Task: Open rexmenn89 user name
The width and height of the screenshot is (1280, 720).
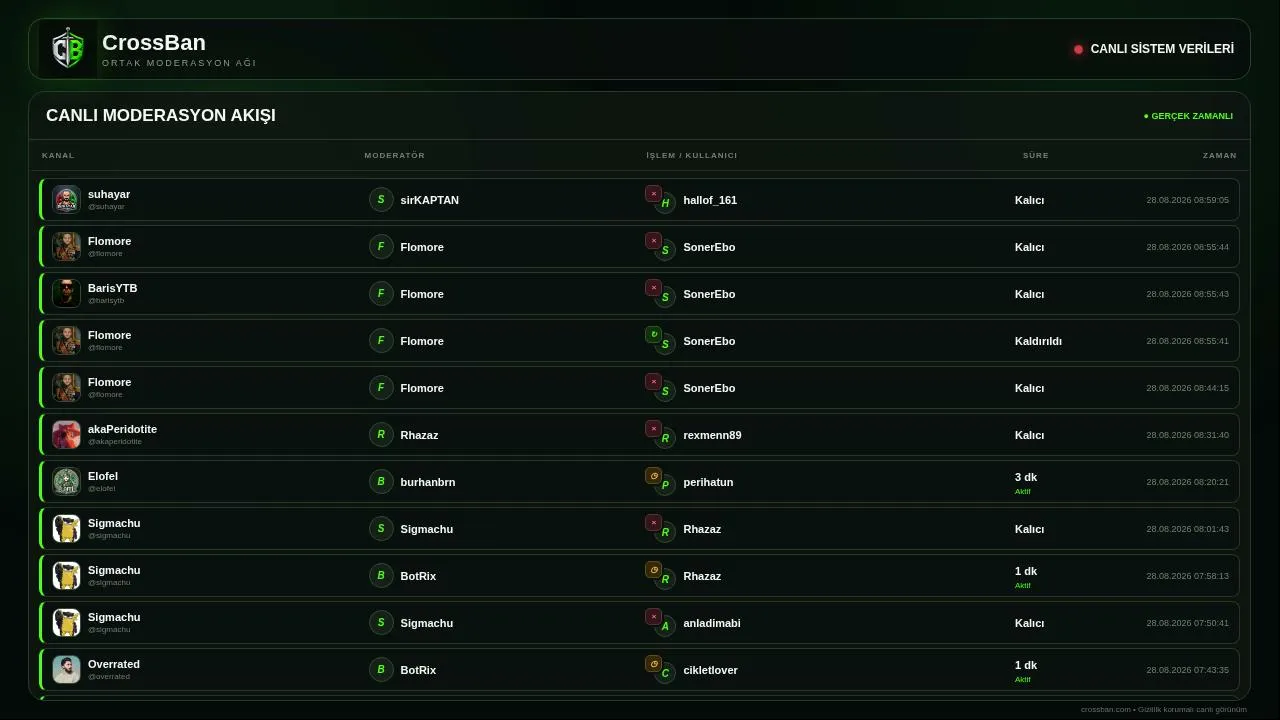Action: tap(712, 435)
